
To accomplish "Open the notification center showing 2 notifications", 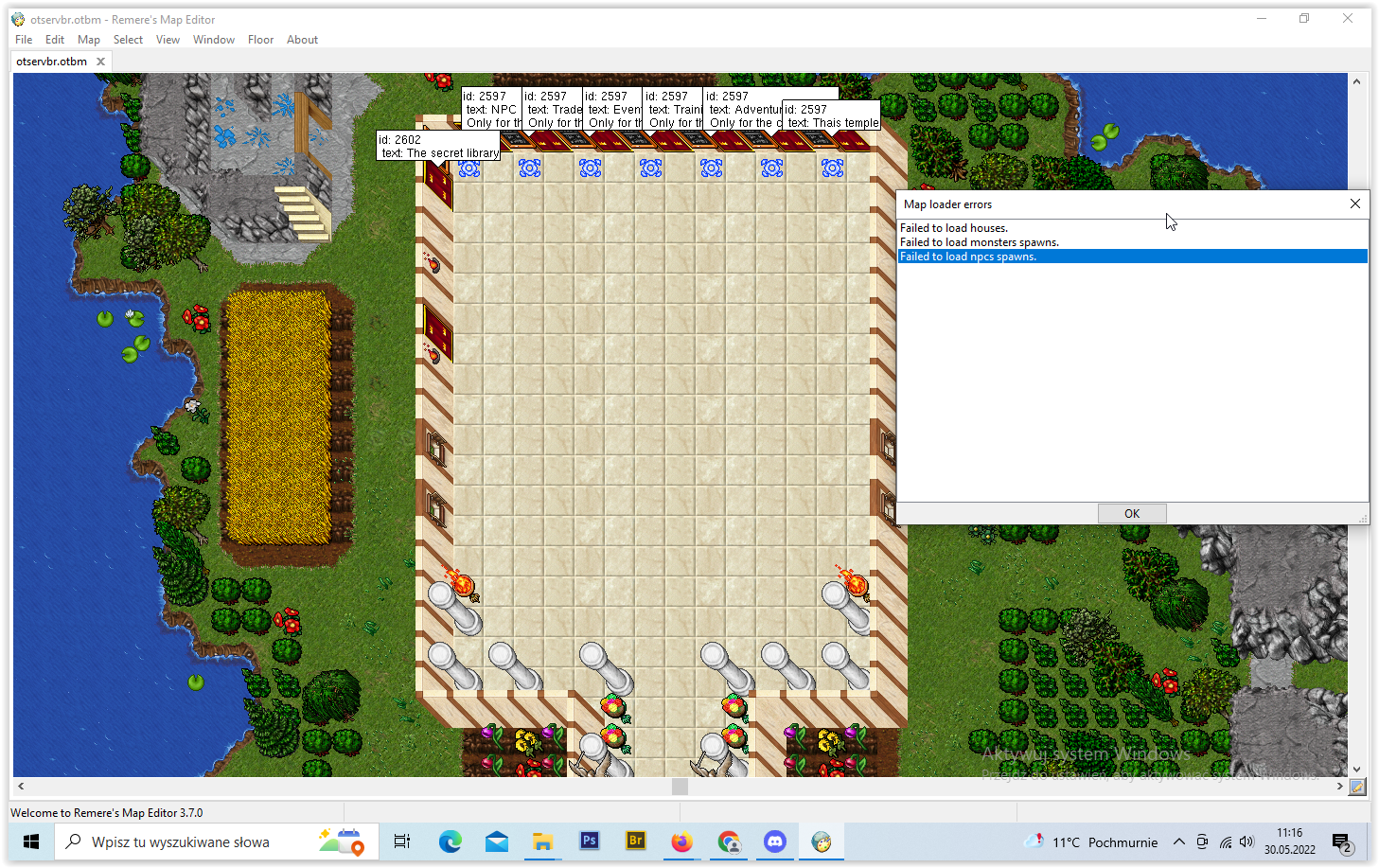I will pos(1340,841).
